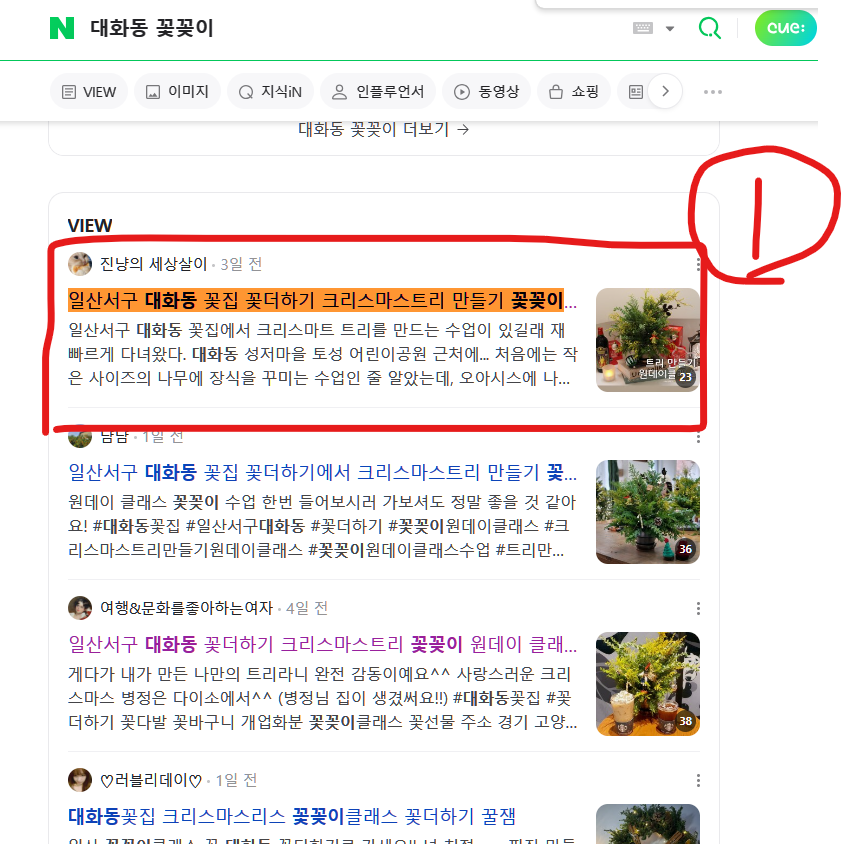842x844 pixels.
Task: Switch to the VIEW tab
Action: [89, 92]
